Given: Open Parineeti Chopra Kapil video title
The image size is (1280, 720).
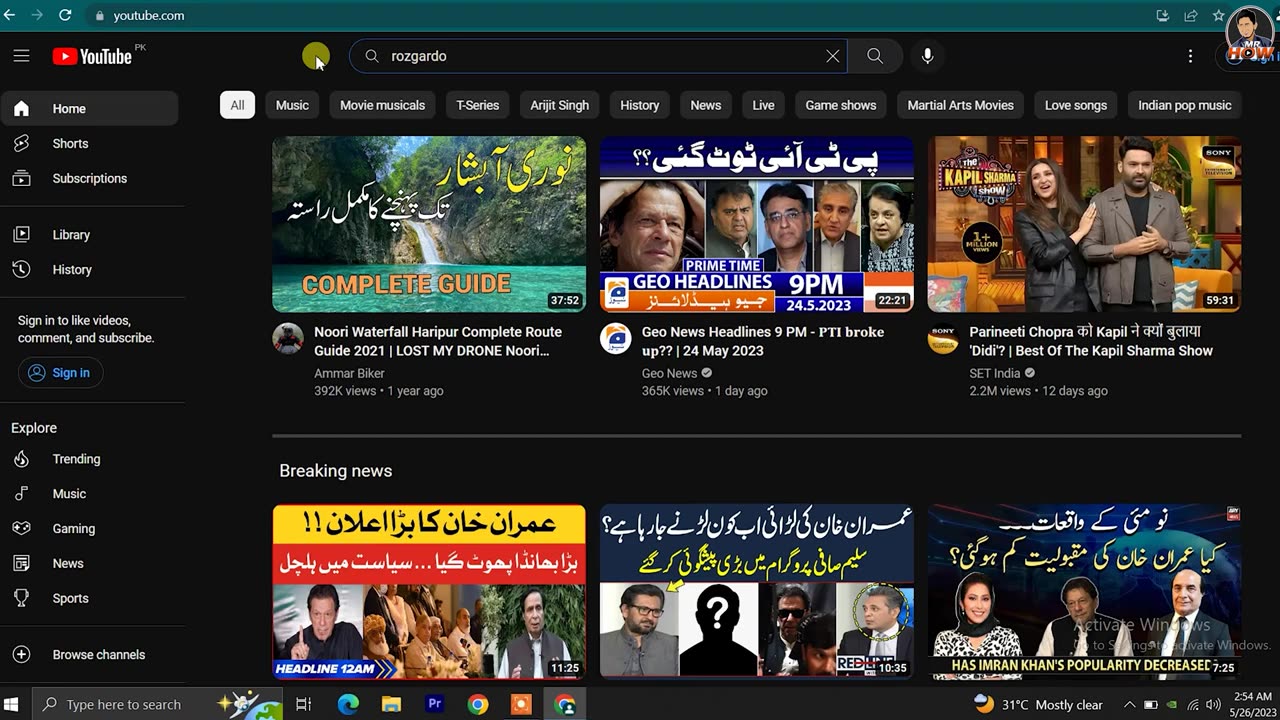Looking at the screenshot, I should coord(1091,341).
